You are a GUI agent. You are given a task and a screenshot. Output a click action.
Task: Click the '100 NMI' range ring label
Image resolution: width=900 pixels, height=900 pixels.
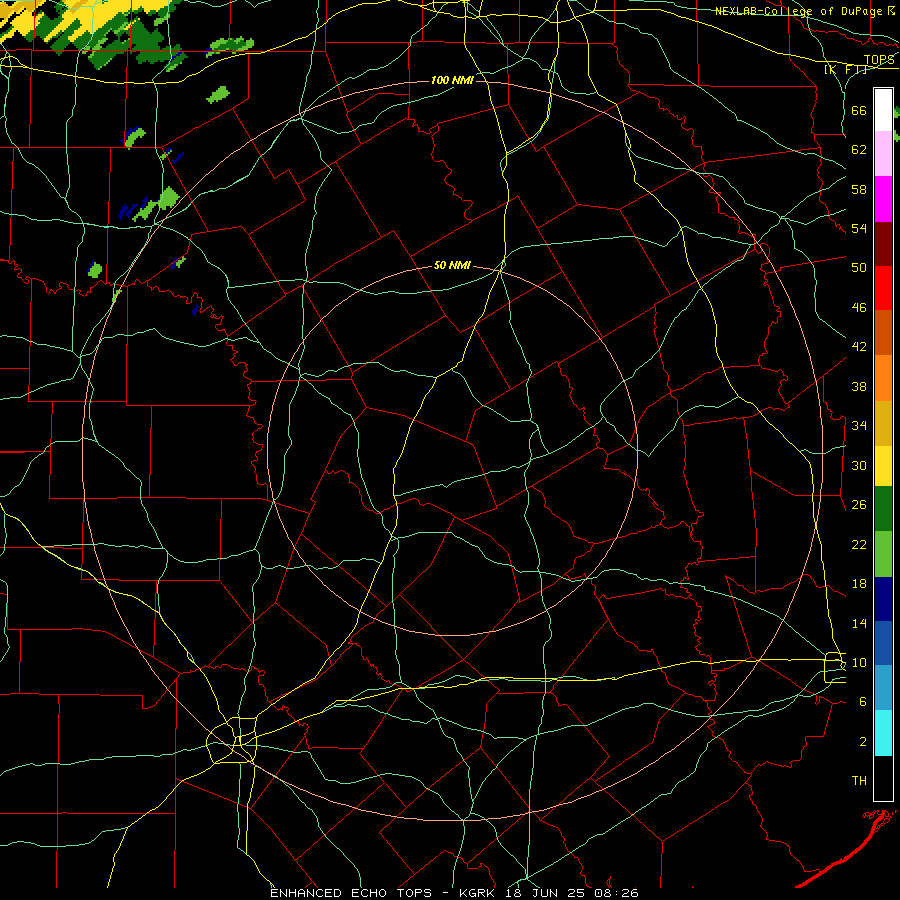tap(452, 80)
